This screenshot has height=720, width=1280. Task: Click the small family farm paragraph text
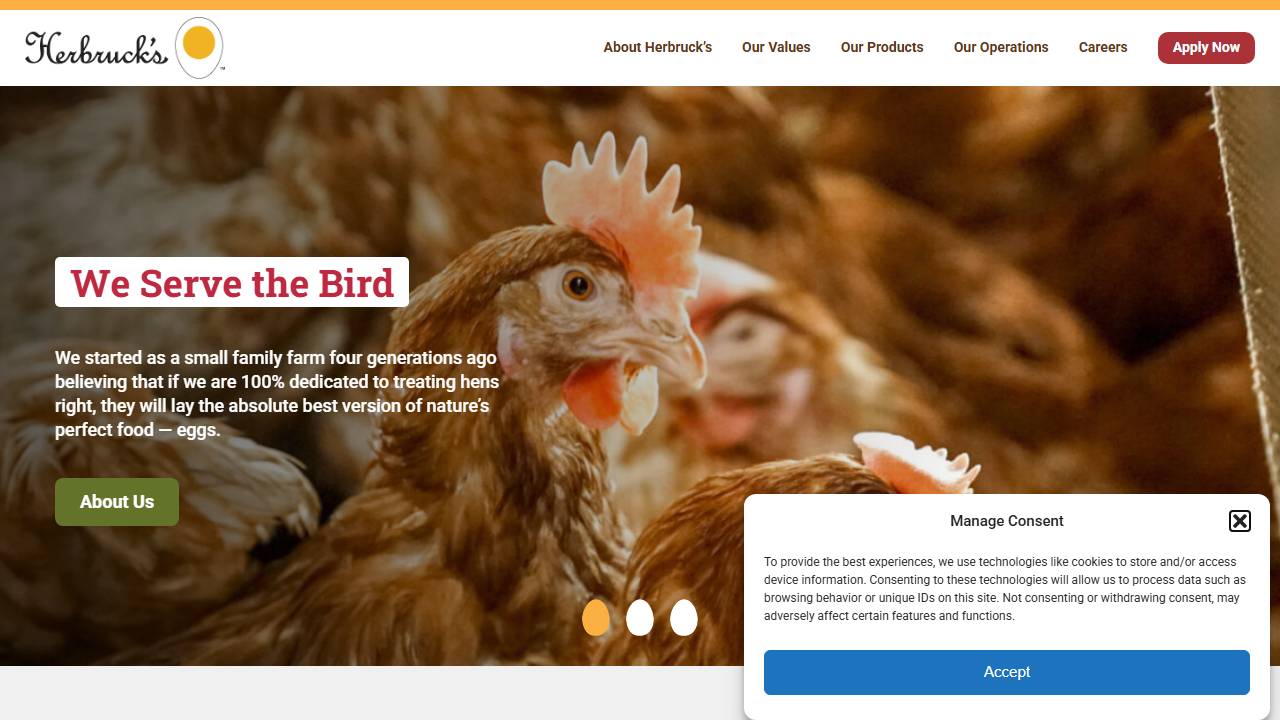coord(277,394)
